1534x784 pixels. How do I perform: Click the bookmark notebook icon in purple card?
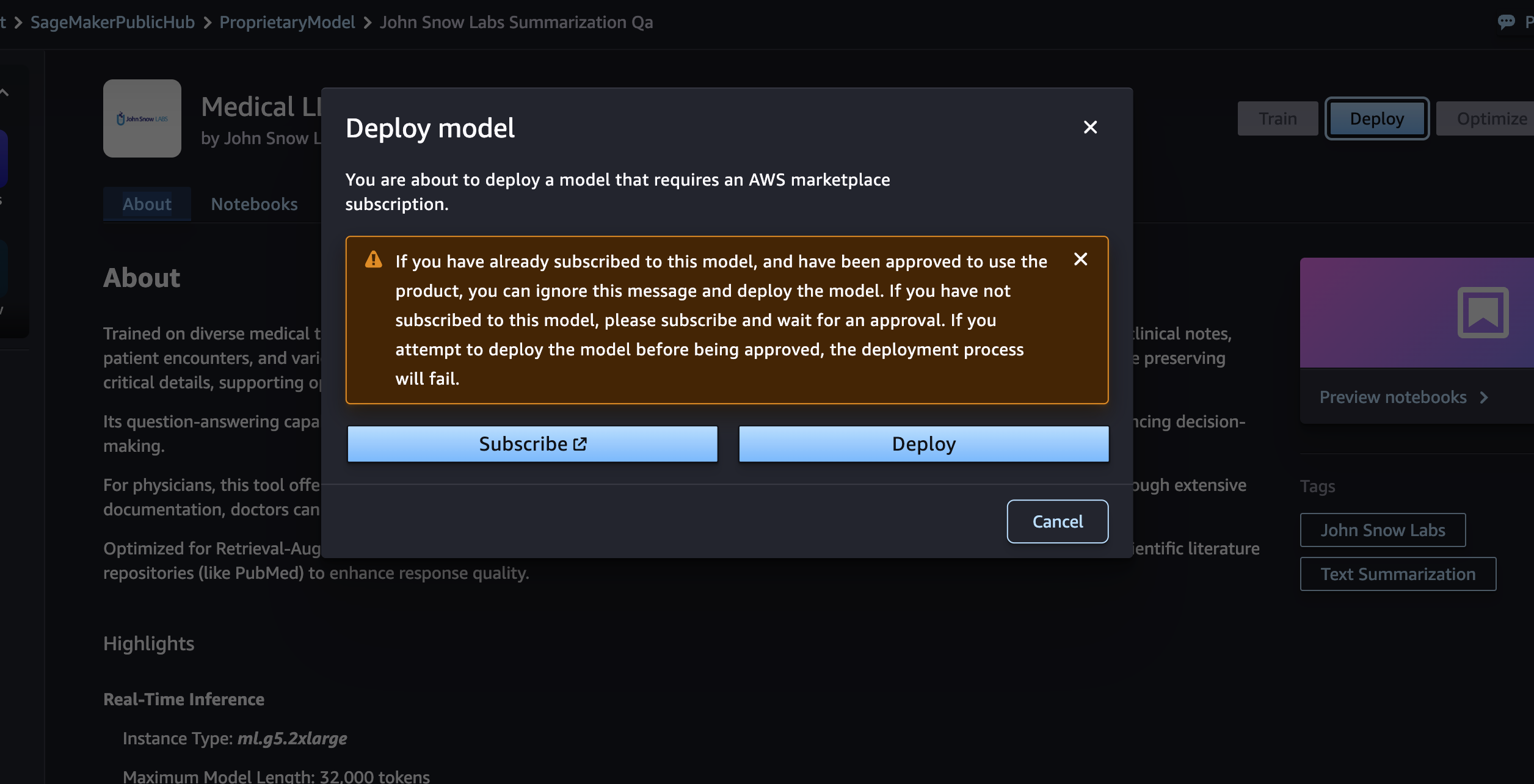[1483, 312]
